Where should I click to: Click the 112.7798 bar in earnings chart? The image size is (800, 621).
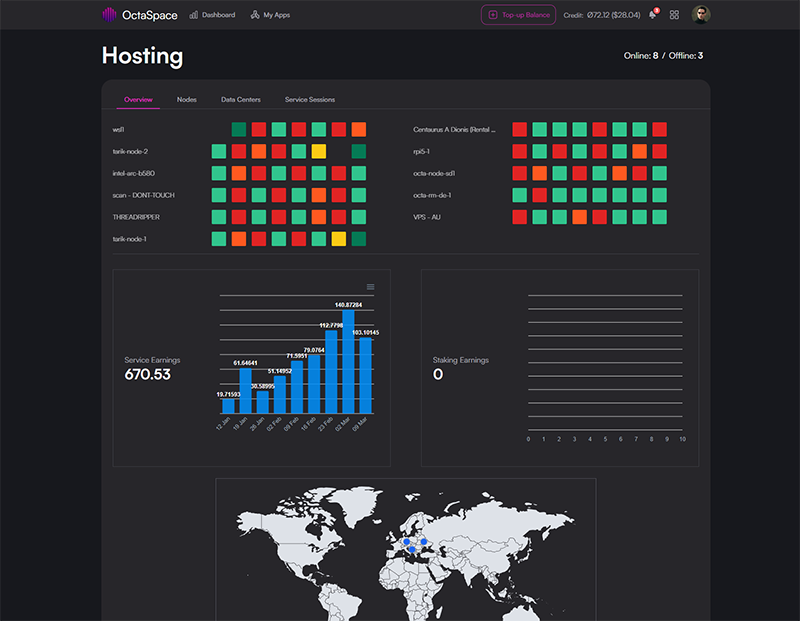(331, 372)
